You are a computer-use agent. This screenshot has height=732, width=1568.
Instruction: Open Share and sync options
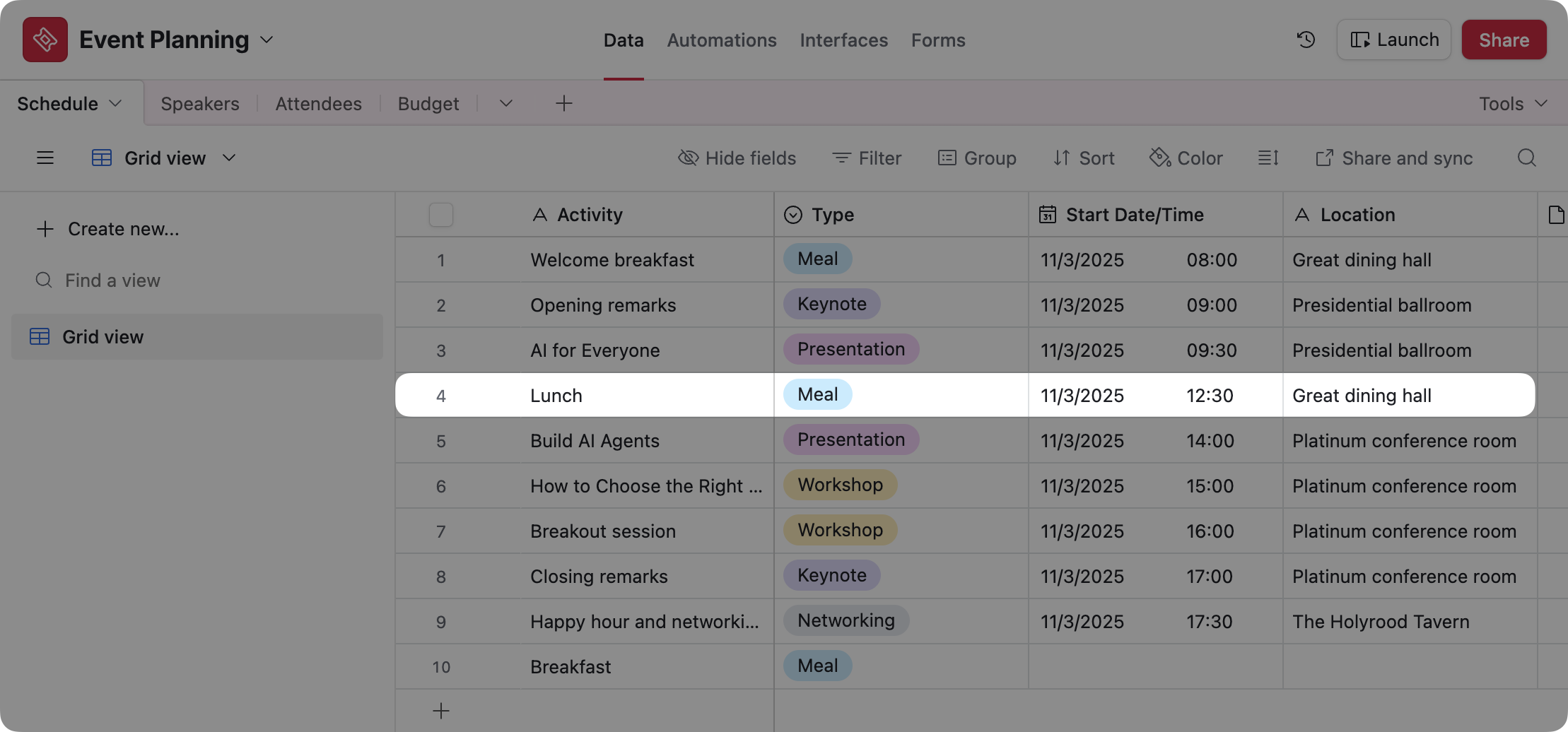point(1394,158)
